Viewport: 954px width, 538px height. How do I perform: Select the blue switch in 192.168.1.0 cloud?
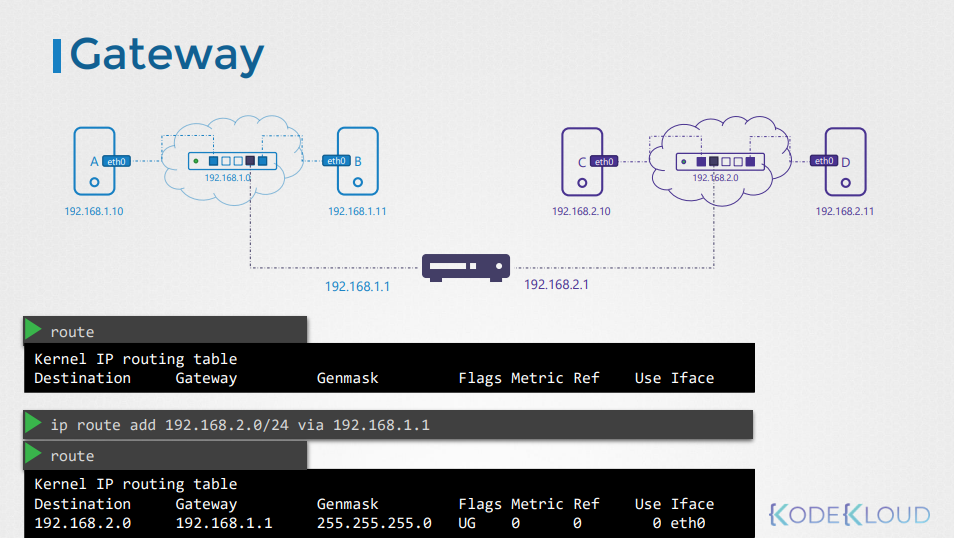230,160
